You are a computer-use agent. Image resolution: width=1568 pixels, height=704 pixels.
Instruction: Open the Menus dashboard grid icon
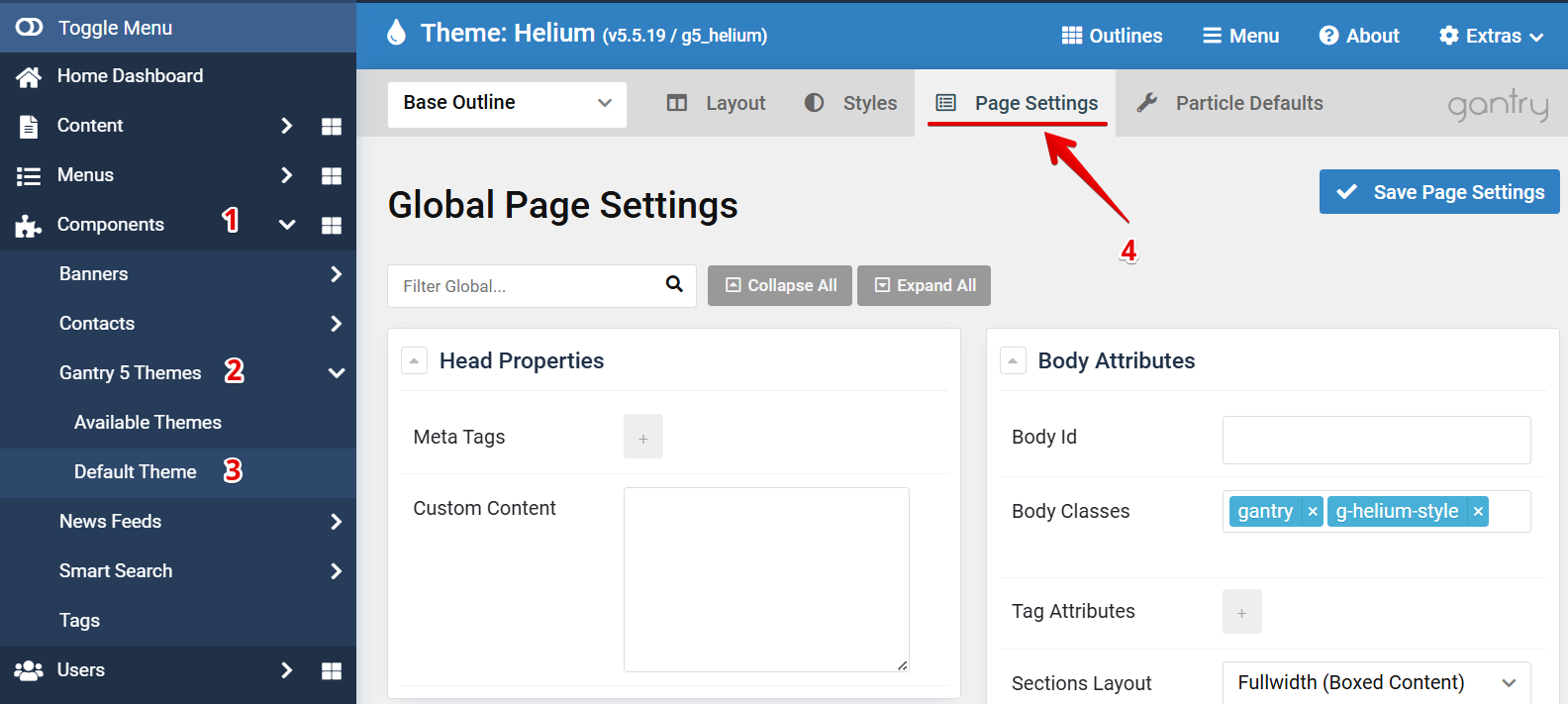[332, 175]
